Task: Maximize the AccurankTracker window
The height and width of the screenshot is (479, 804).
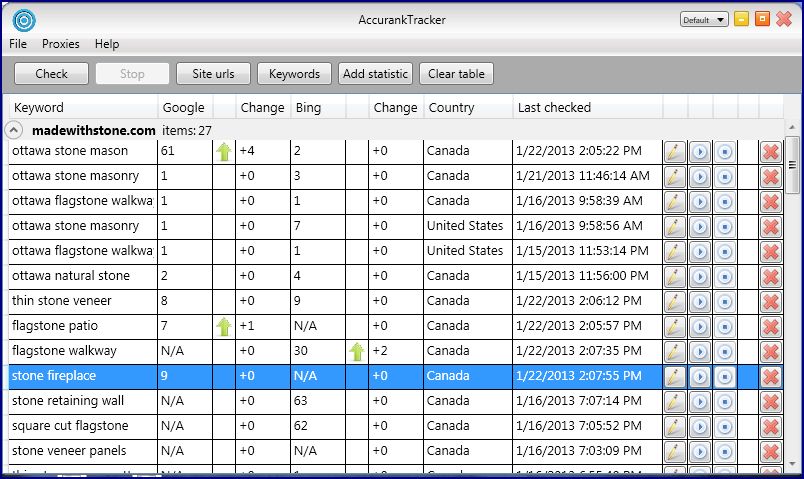Action: [x=762, y=19]
